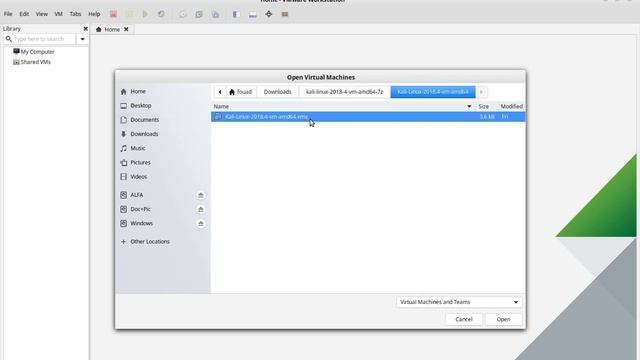The height and width of the screenshot is (360, 640).
Task: Open the File menu
Action: click(x=8, y=14)
